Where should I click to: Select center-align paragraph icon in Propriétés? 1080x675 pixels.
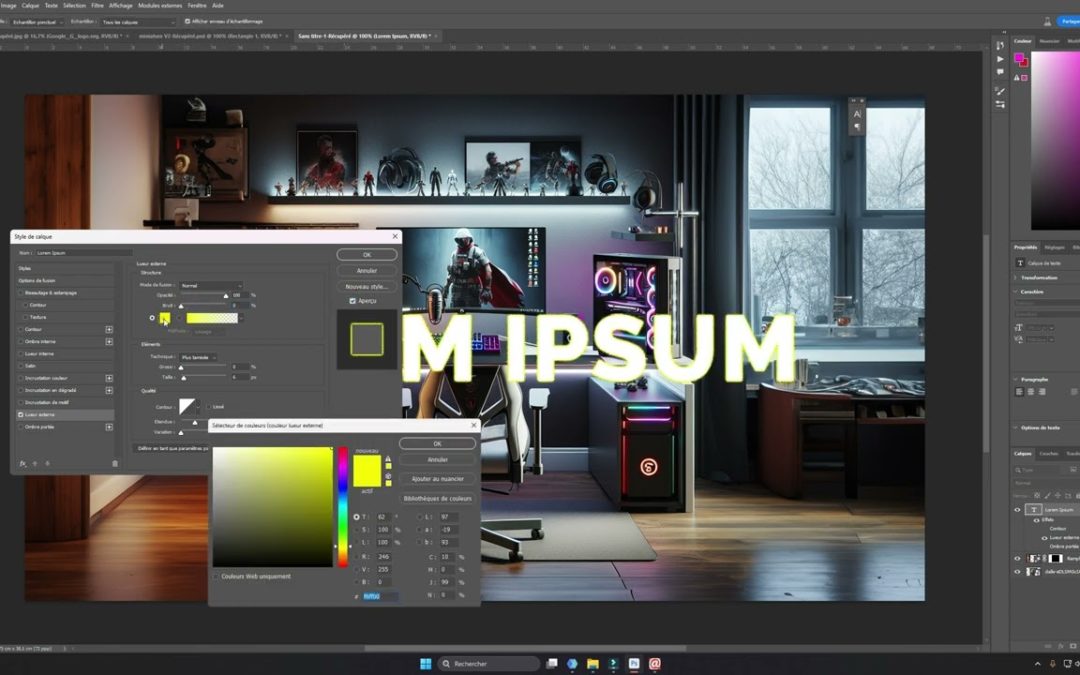tap(1031, 391)
